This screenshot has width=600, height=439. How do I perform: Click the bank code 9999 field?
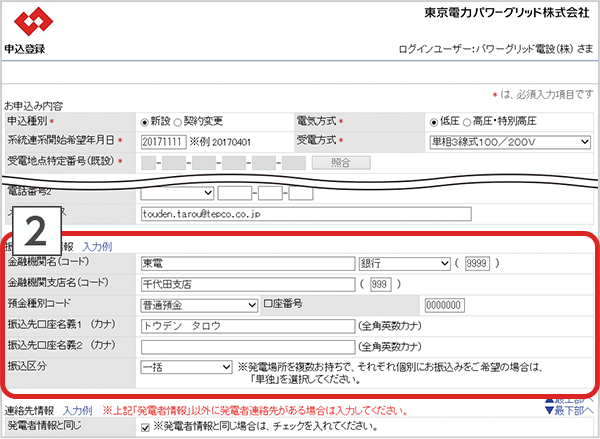click(477, 263)
